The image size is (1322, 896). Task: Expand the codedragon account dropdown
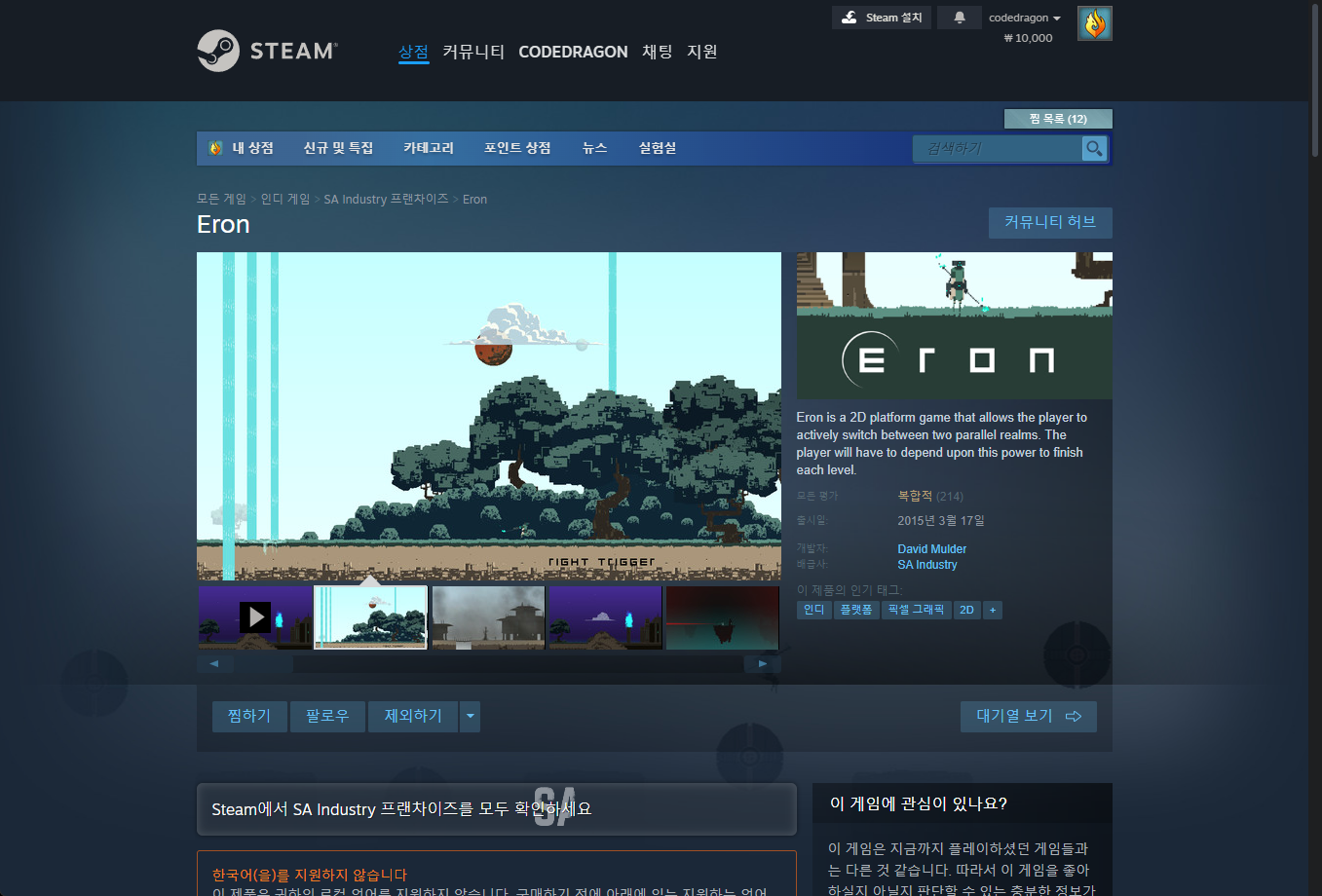[1025, 18]
